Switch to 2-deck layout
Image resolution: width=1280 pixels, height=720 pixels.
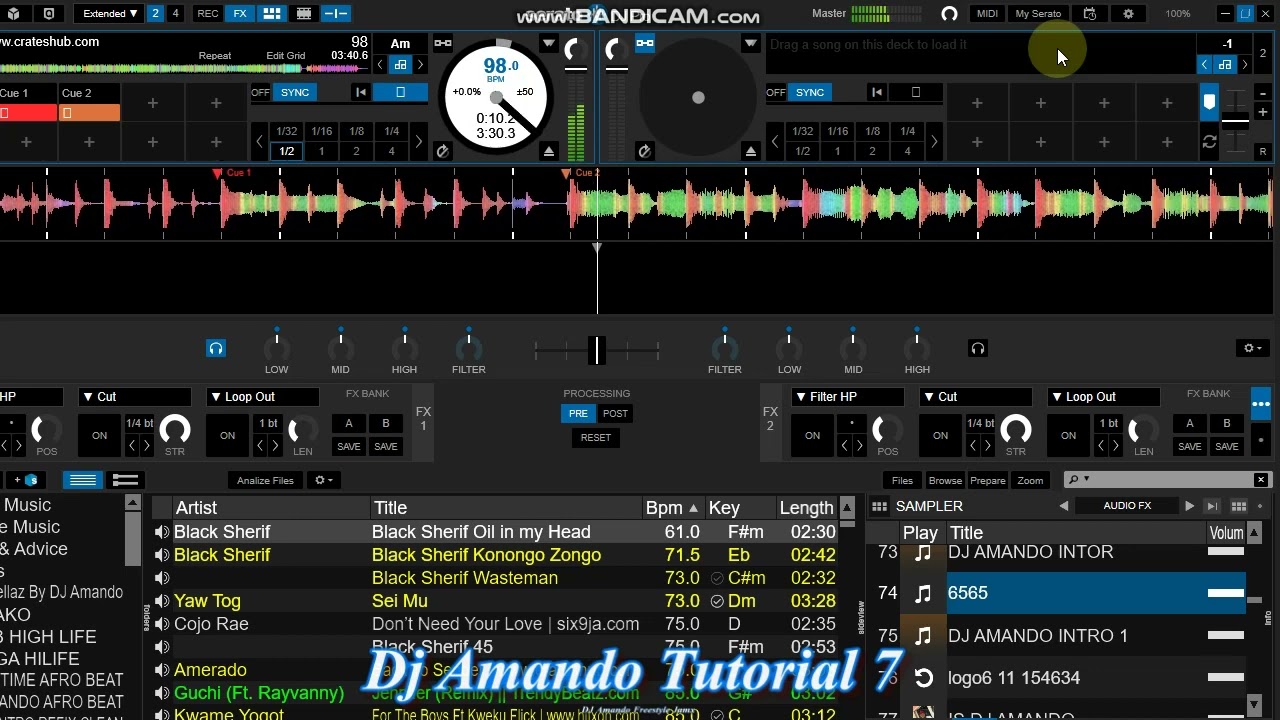[x=155, y=14]
